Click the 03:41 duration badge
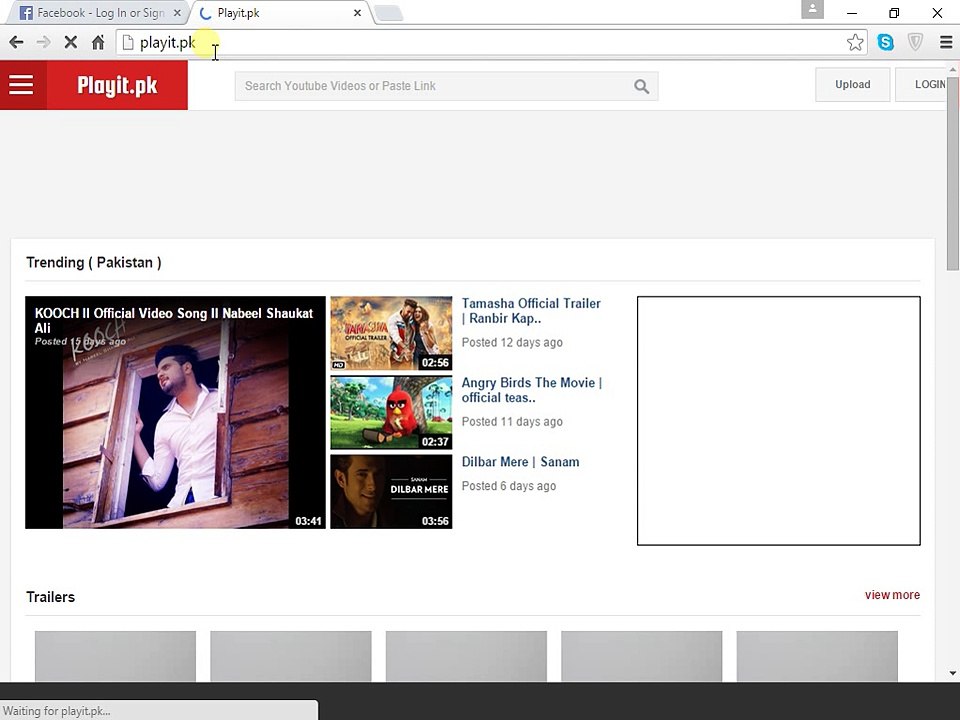 pos(308,521)
